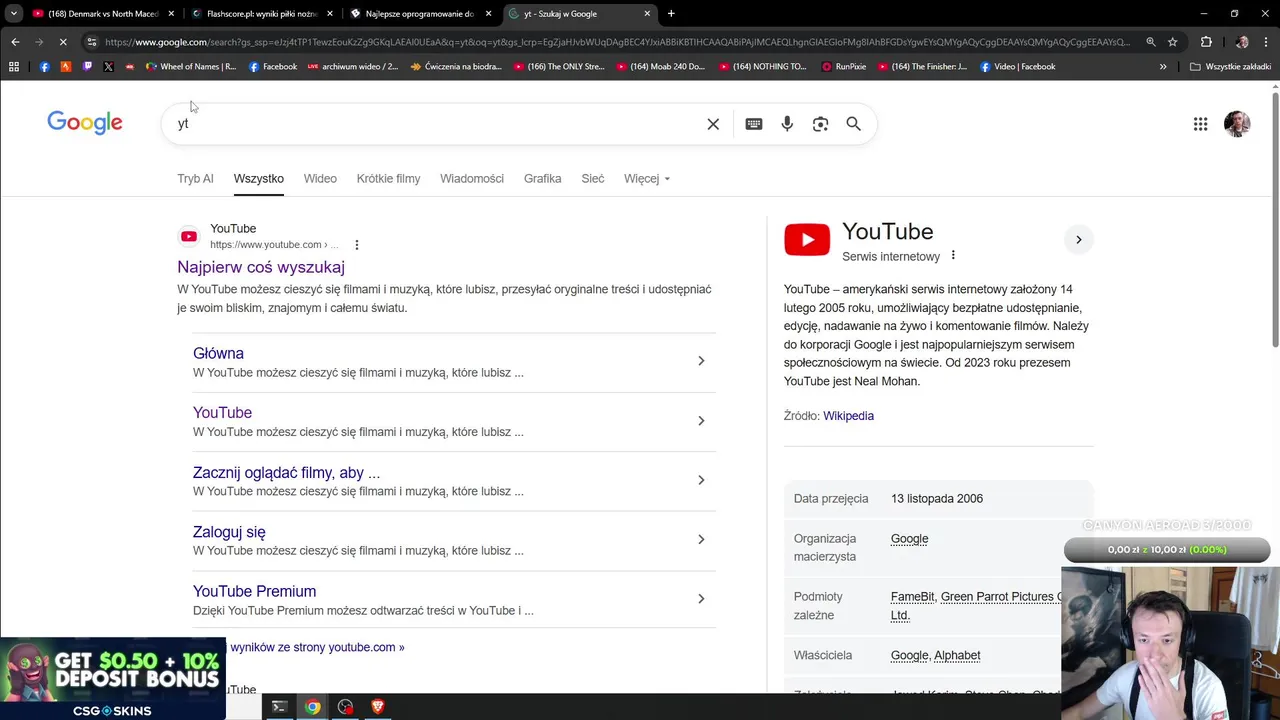Go to the Google logo homepage
This screenshot has height=720, width=1280.
tap(85, 123)
